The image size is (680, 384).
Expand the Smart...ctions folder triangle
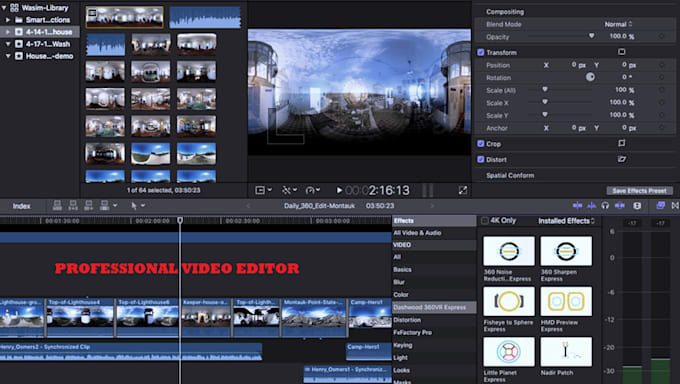8,20
